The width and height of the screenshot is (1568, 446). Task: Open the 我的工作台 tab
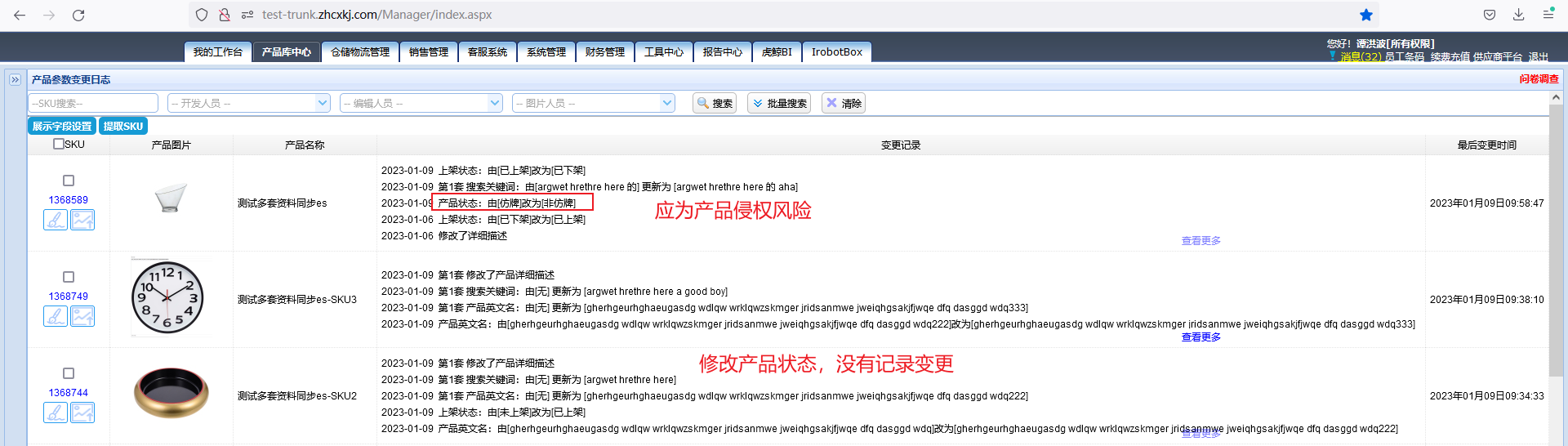click(x=218, y=52)
